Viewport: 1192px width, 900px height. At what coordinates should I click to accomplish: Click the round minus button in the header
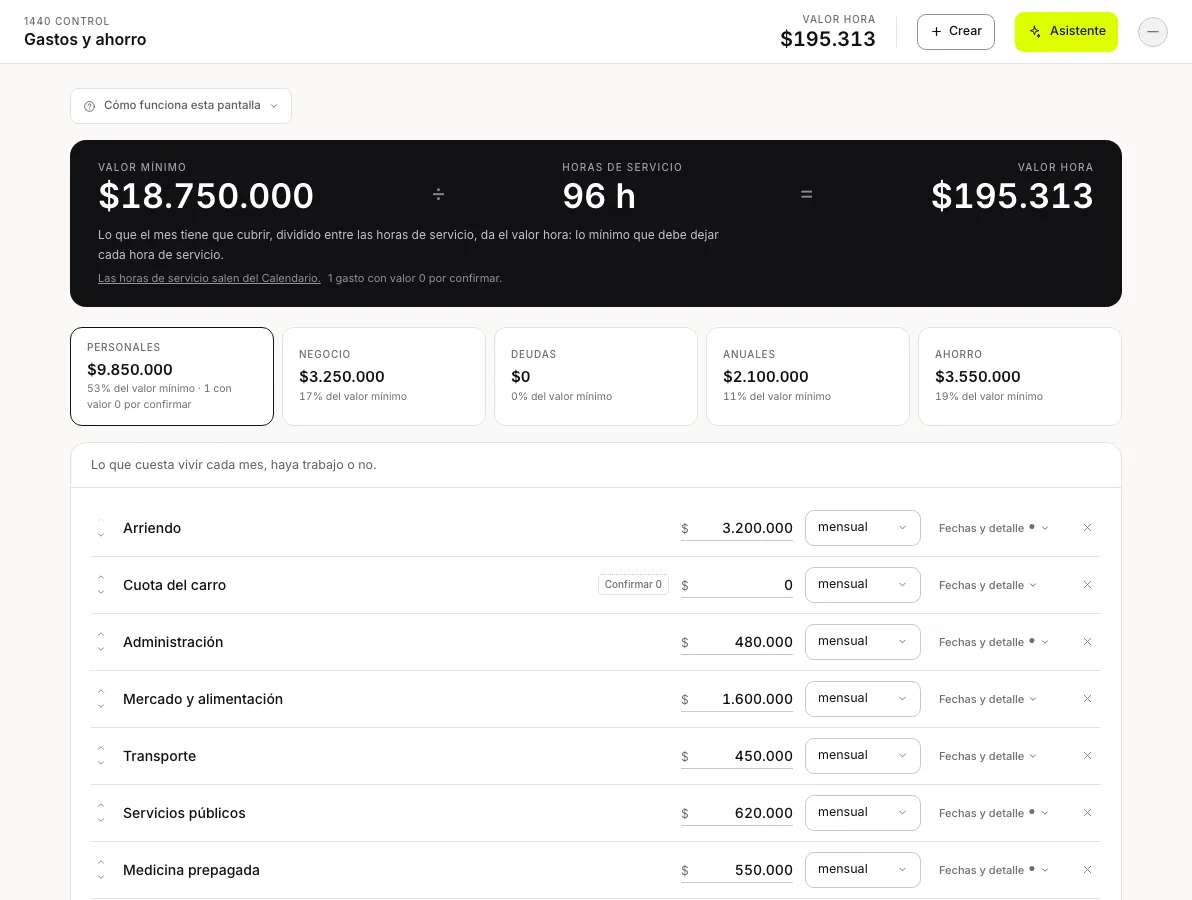point(1152,31)
